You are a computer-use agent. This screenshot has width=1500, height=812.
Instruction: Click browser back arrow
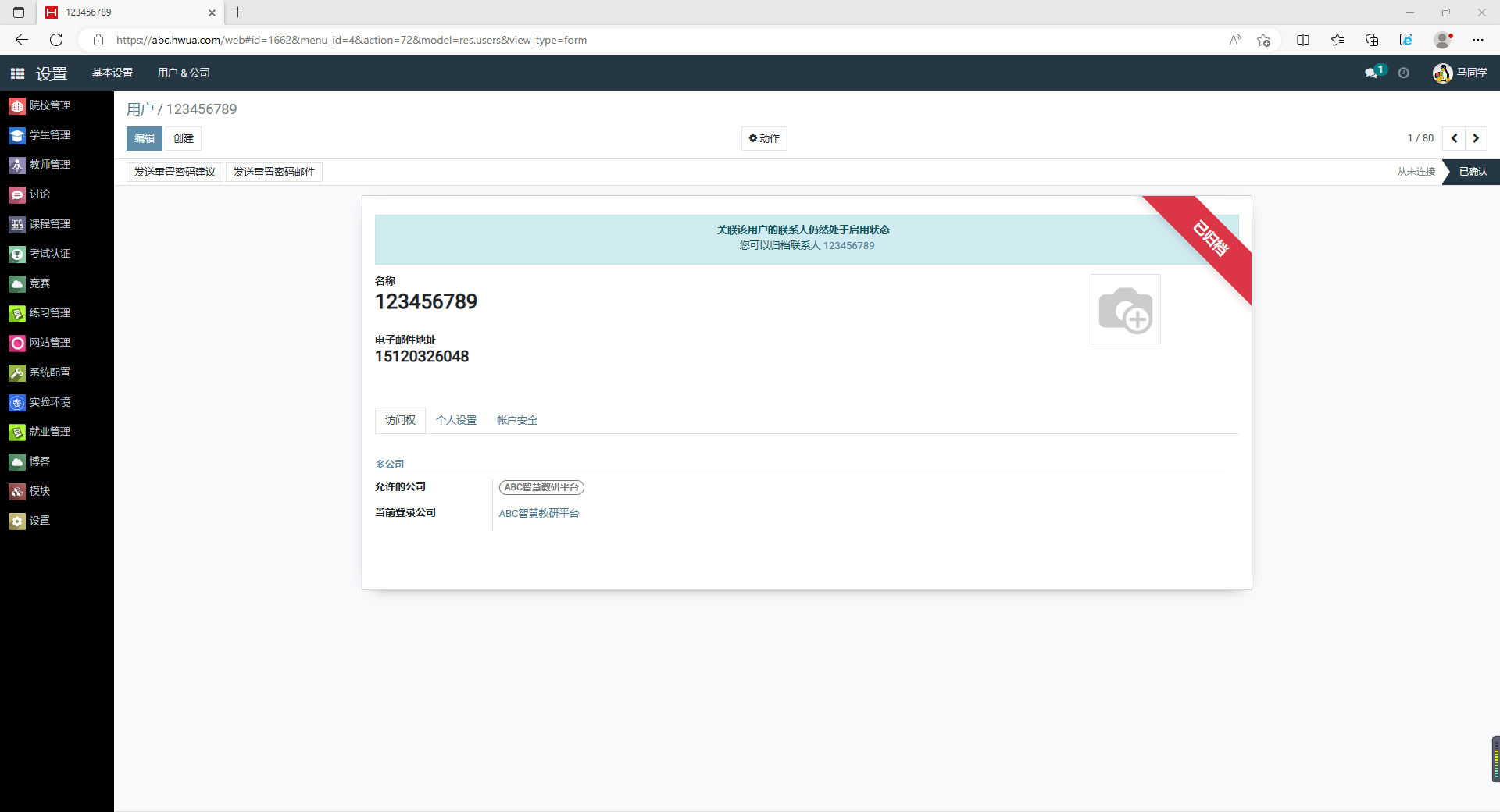point(22,40)
